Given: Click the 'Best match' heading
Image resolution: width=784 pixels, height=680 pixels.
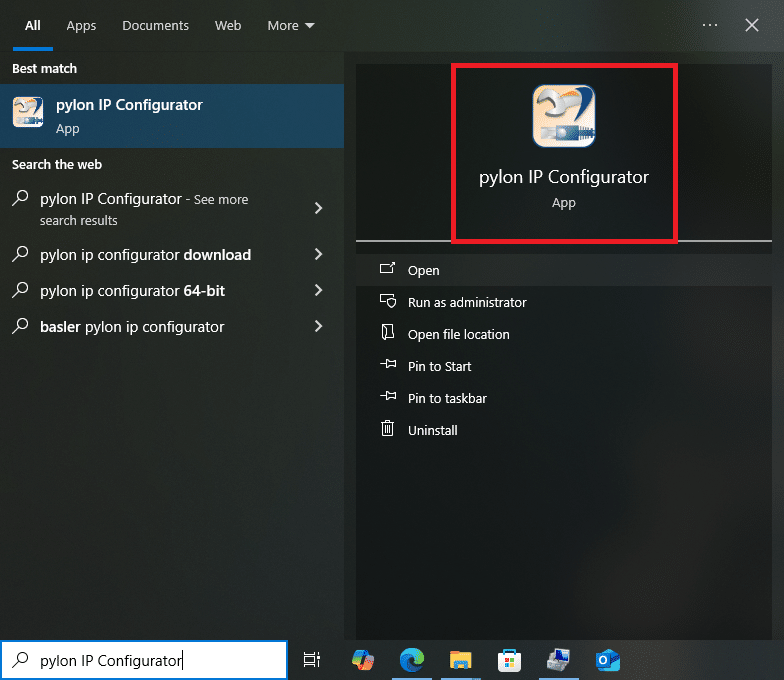Looking at the screenshot, I should coord(44,68).
